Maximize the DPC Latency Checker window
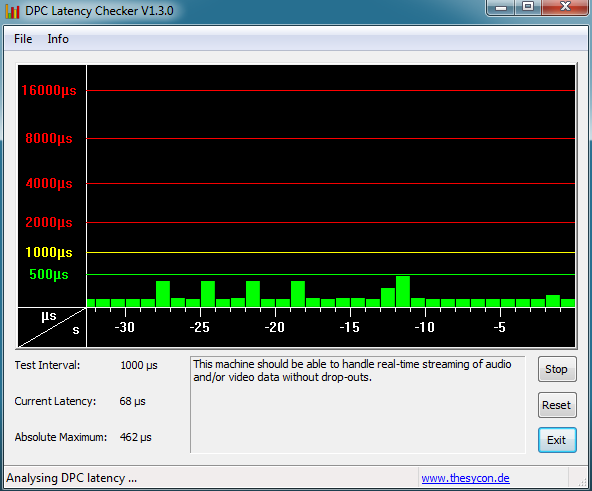 click(x=528, y=7)
